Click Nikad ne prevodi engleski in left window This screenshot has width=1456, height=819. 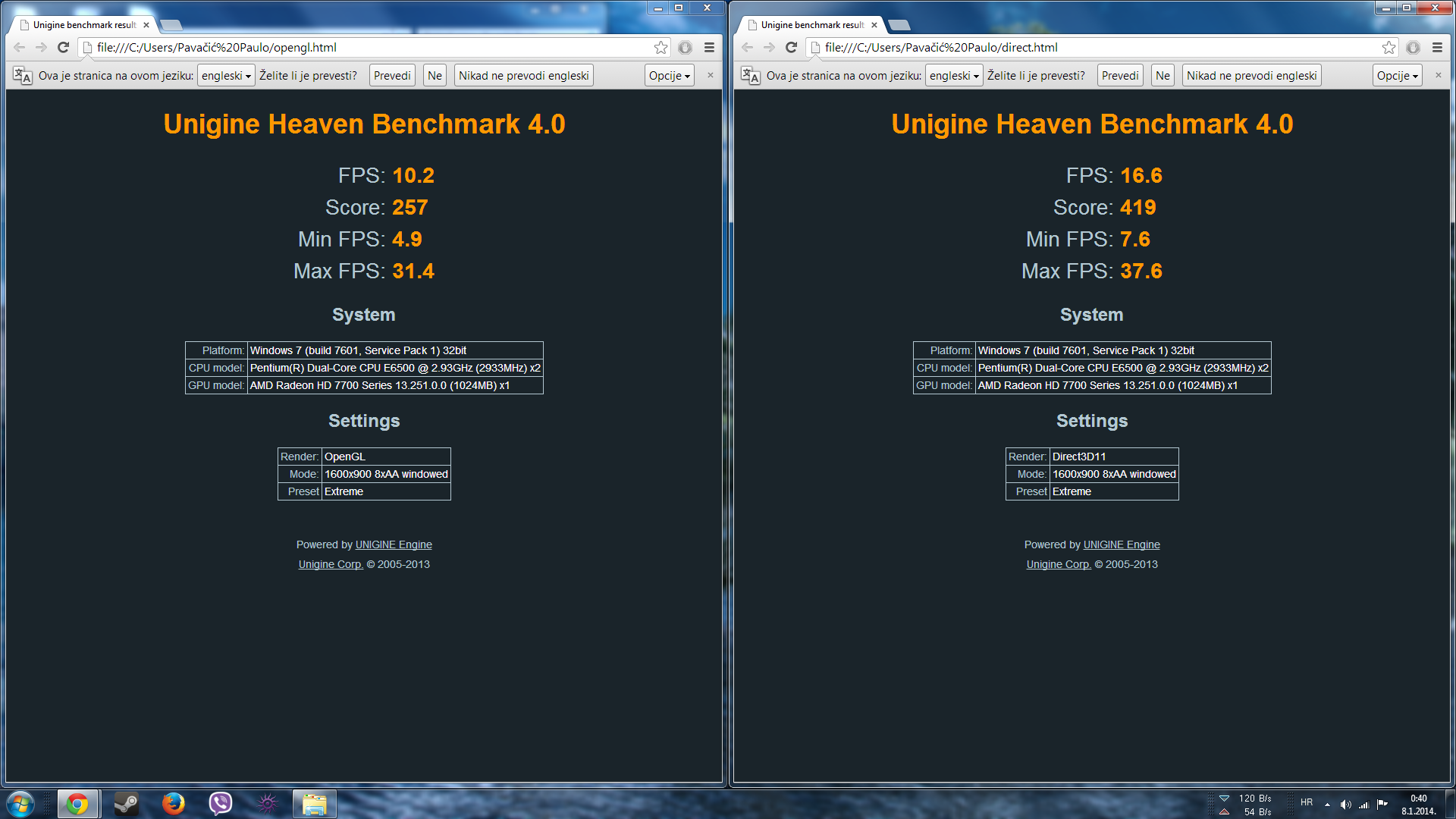click(x=523, y=76)
